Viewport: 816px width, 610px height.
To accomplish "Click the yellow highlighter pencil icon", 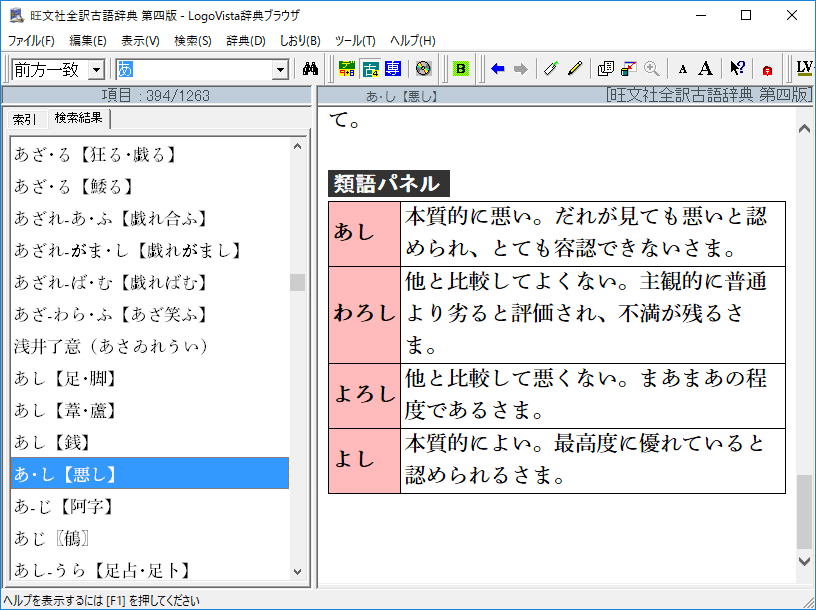I will [x=575, y=68].
